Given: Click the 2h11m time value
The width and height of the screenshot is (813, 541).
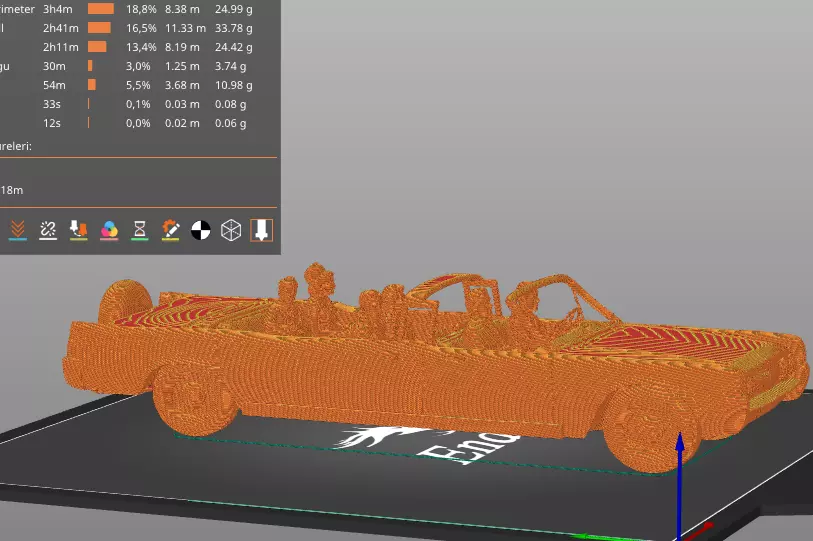Looking at the screenshot, I should point(61,47).
